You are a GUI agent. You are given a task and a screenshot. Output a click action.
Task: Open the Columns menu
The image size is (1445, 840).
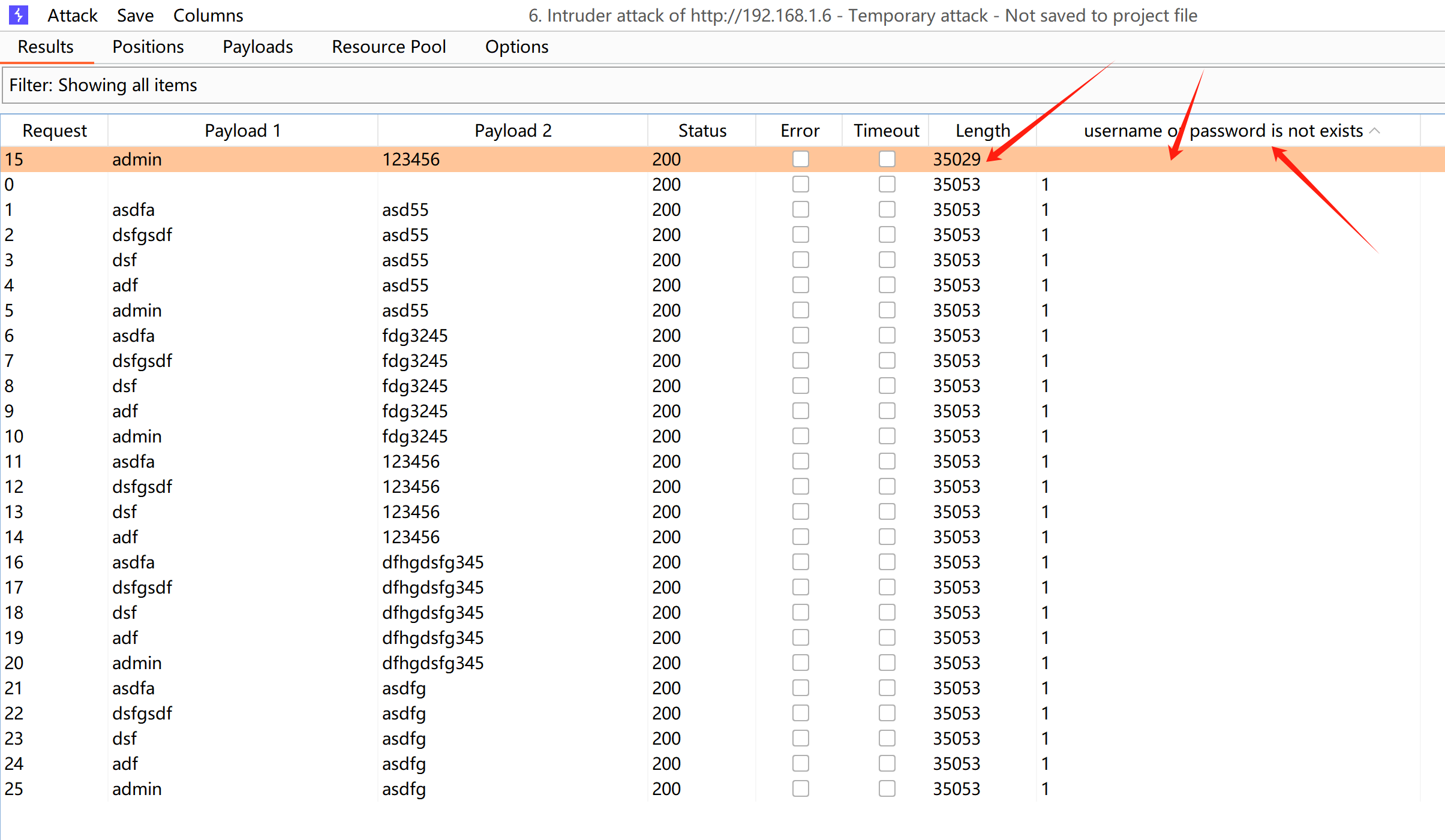pos(208,16)
